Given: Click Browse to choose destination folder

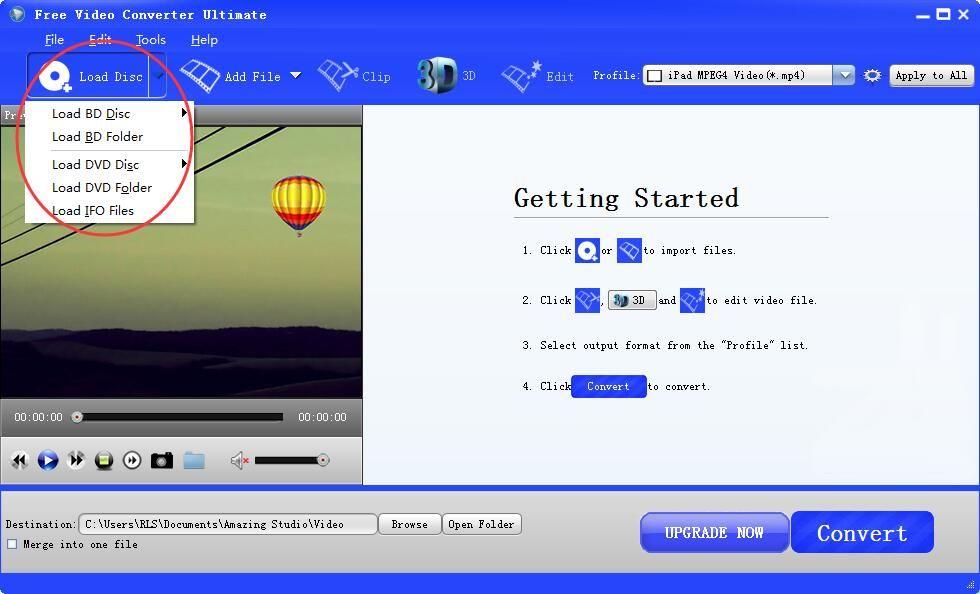Looking at the screenshot, I should (409, 524).
